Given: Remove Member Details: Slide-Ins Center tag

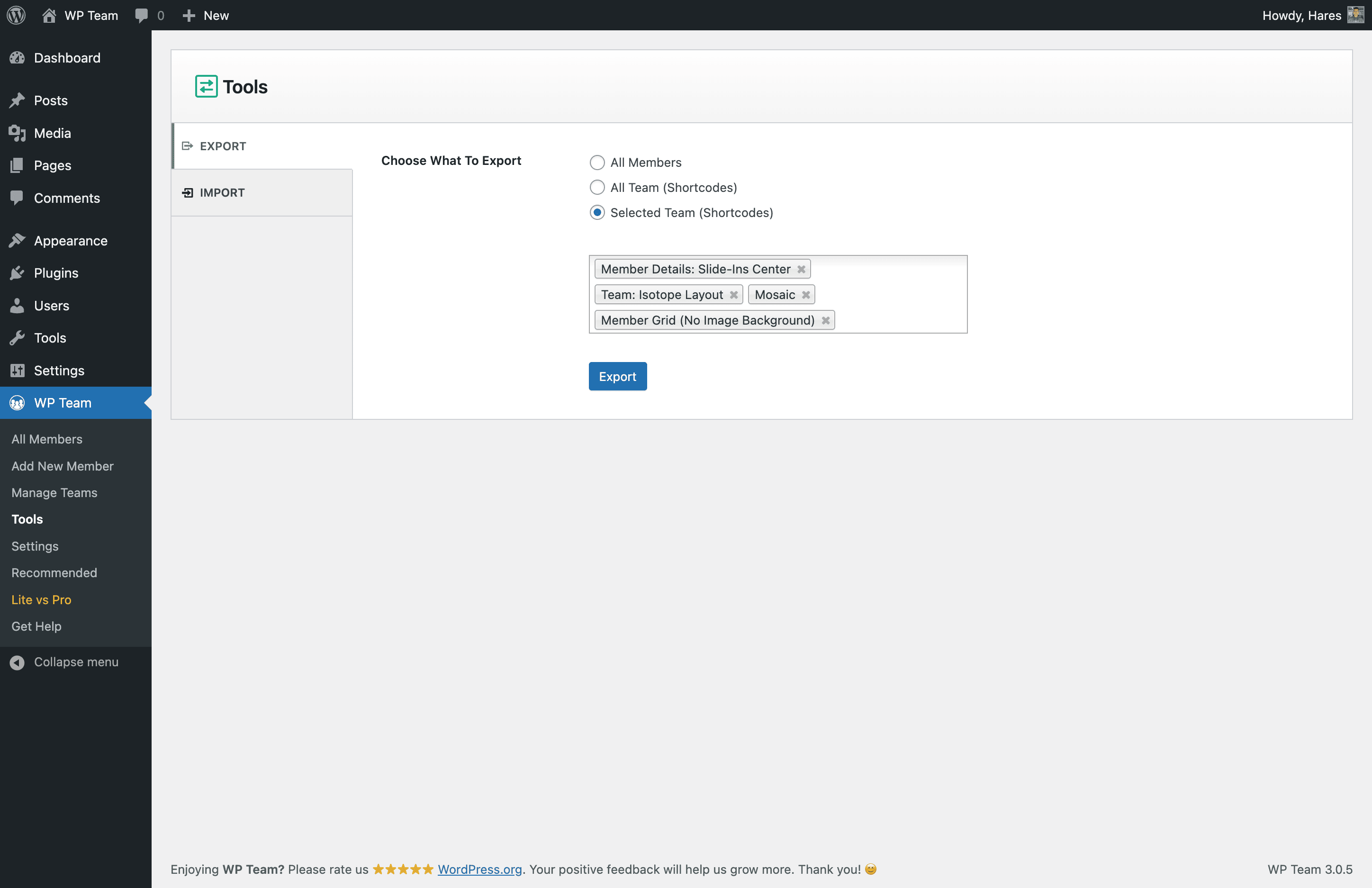Looking at the screenshot, I should coord(801,269).
